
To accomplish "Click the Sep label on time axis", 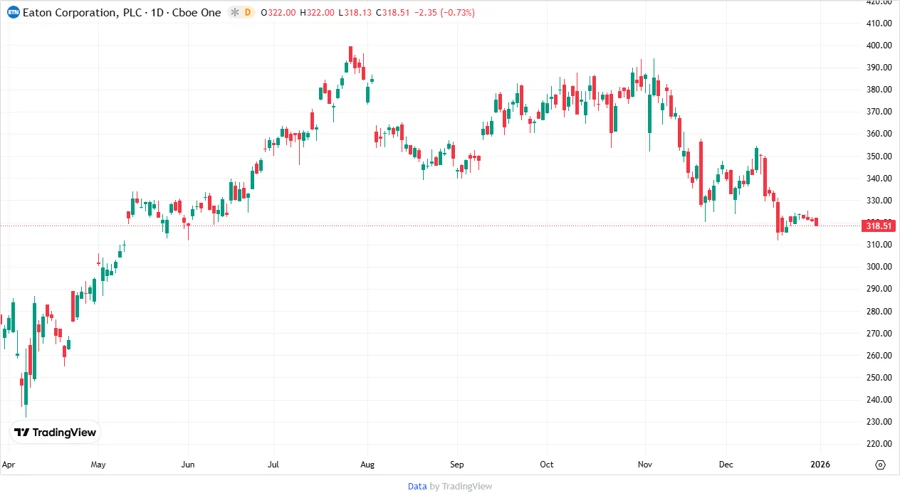I will pyautogui.click(x=457, y=465).
